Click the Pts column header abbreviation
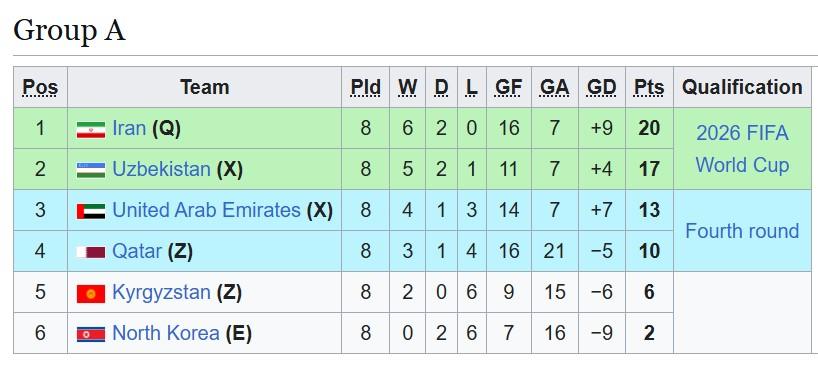This screenshot has height=366, width=818. click(649, 88)
